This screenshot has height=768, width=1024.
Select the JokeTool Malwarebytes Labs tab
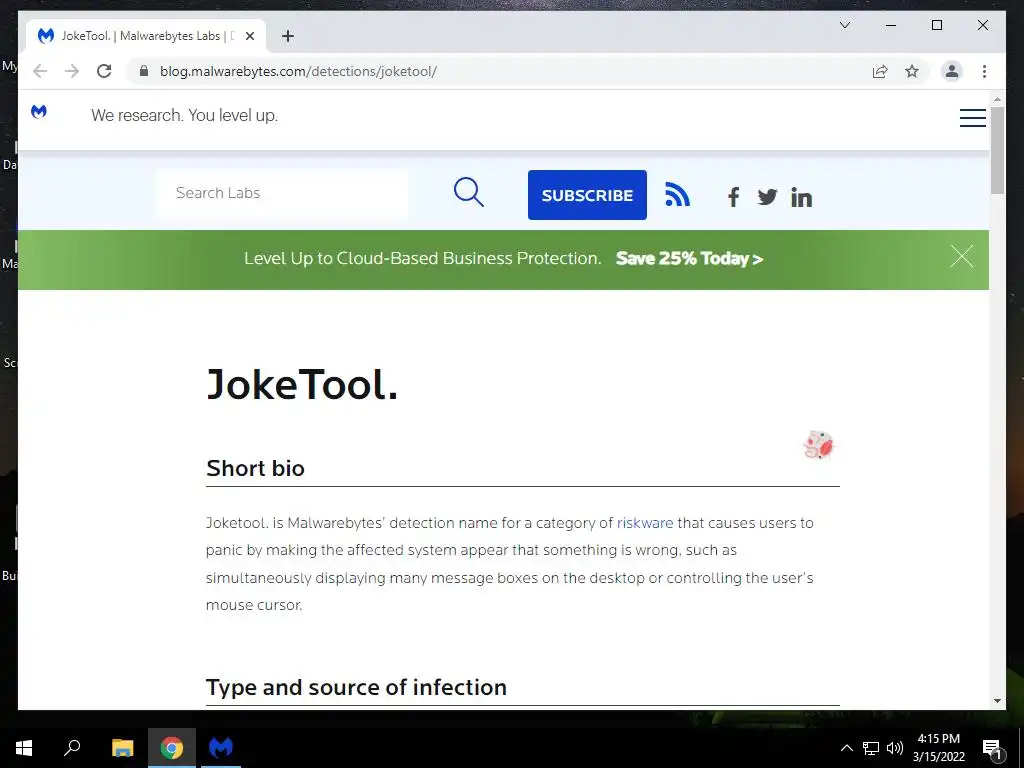(146, 36)
